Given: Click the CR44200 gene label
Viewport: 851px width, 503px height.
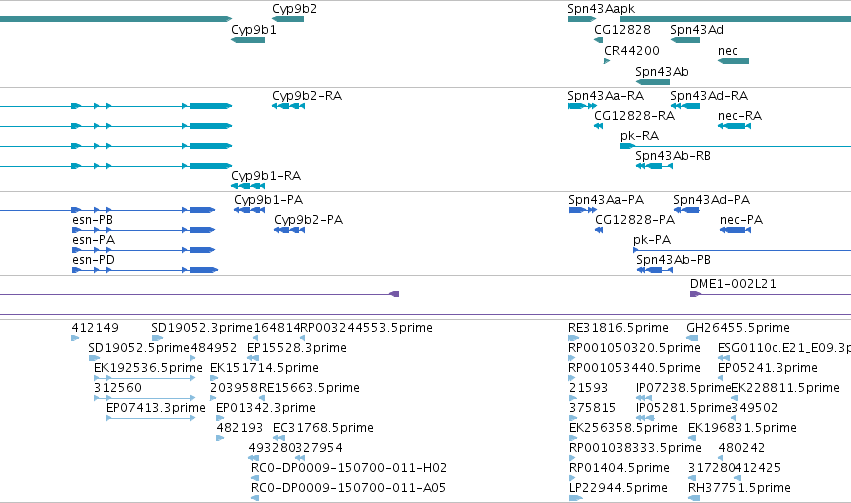Looking at the screenshot, I should [x=632, y=51].
